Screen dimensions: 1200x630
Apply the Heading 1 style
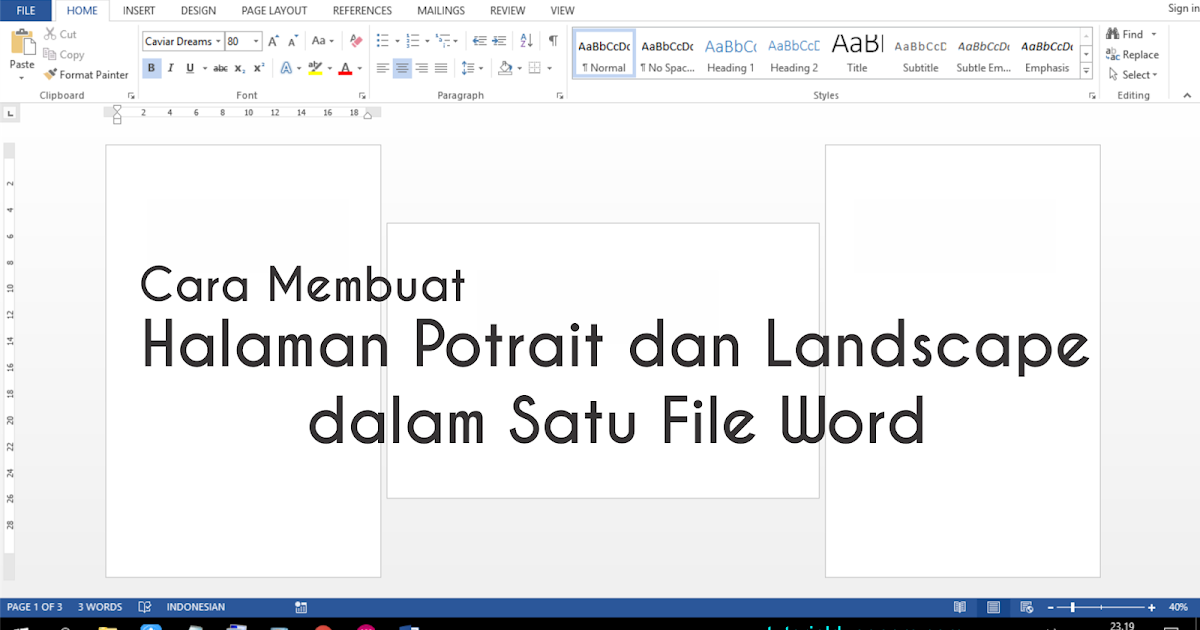[730, 55]
